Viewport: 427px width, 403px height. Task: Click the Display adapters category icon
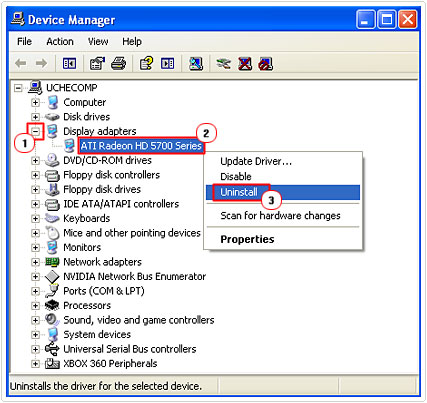[52, 131]
